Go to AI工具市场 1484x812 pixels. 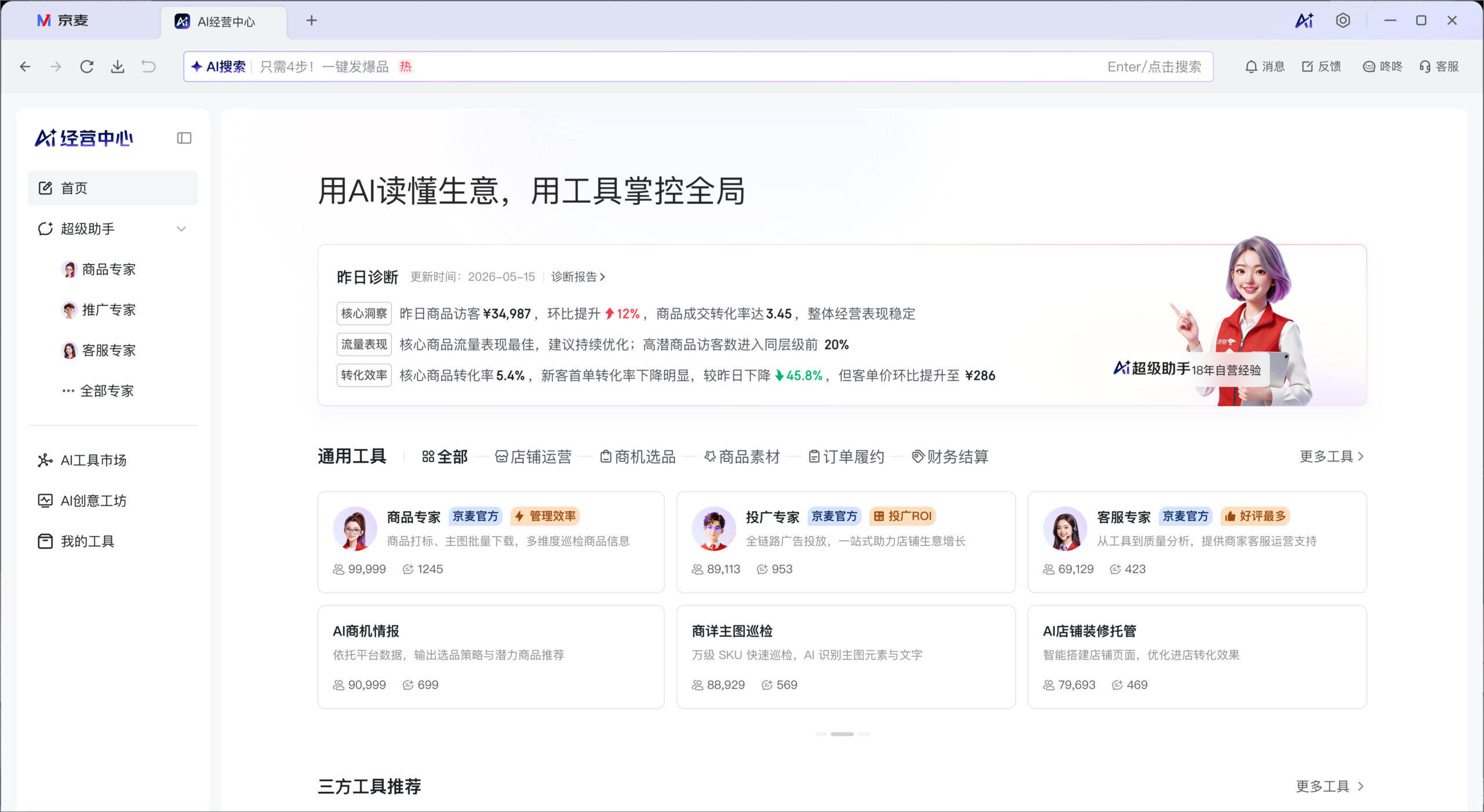click(x=112, y=460)
